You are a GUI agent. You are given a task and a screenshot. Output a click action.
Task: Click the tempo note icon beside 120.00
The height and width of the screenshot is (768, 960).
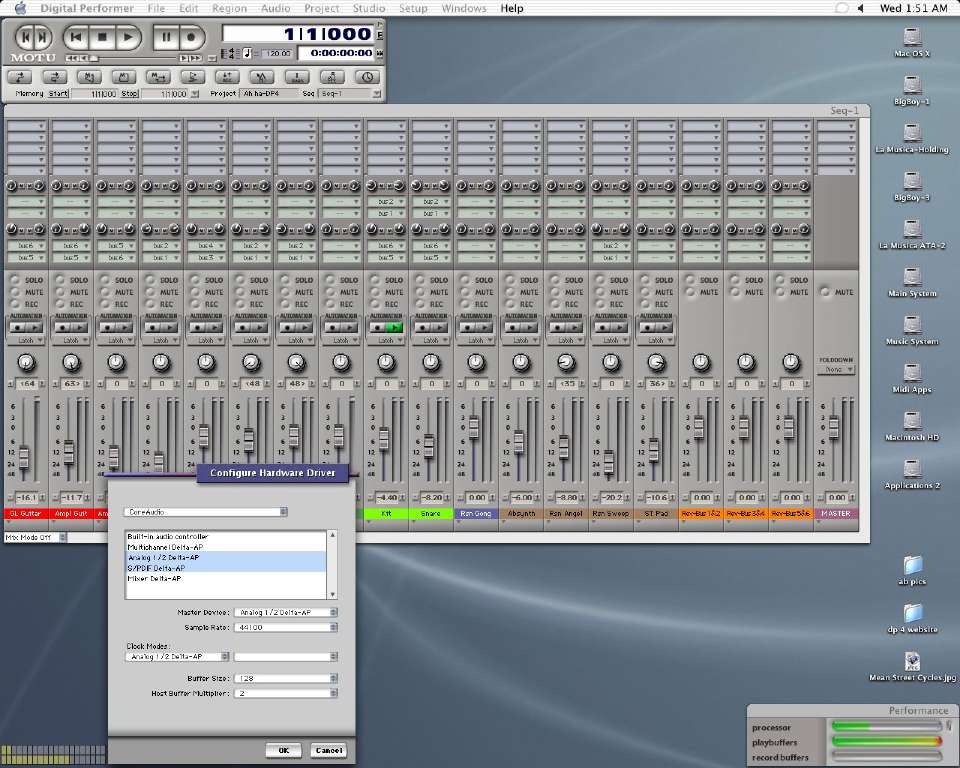[x=247, y=53]
